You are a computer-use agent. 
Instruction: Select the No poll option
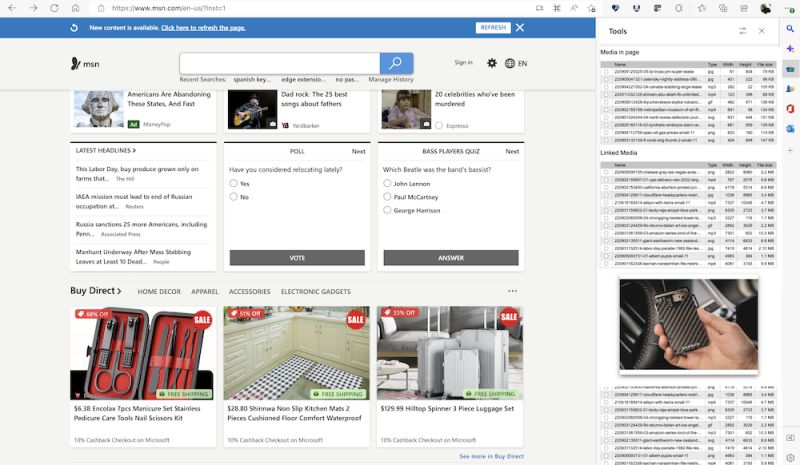click(233, 197)
